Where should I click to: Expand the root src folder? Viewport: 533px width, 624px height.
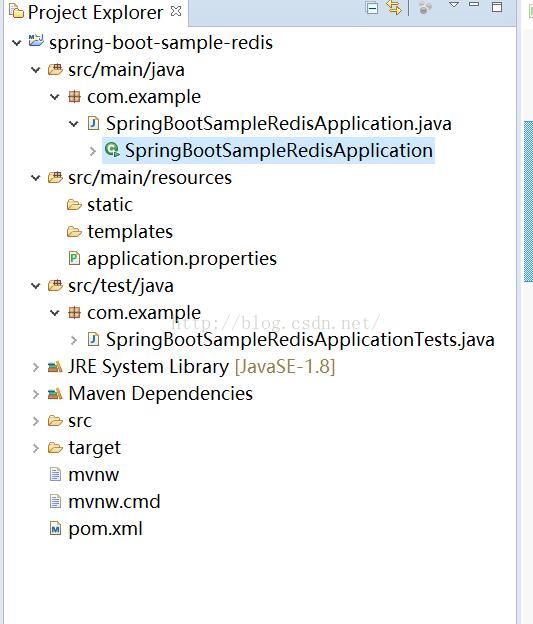[35, 421]
